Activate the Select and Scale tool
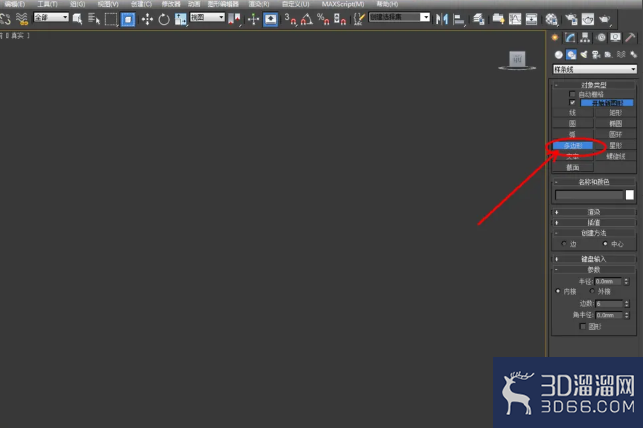The height and width of the screenshot is (428, 643). (180, 19)
